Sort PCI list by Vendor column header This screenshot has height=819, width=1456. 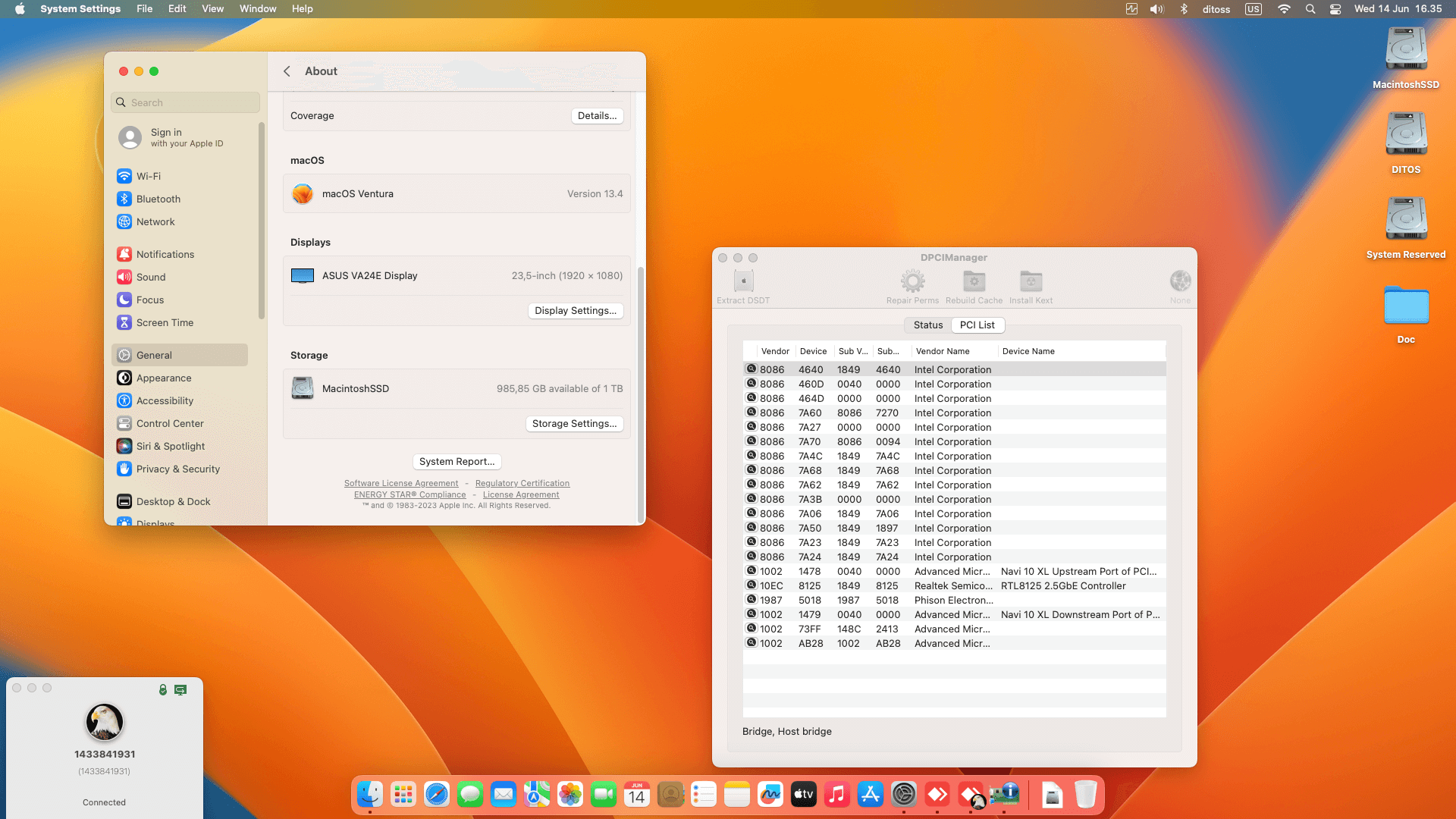click(x=775, y=351)
